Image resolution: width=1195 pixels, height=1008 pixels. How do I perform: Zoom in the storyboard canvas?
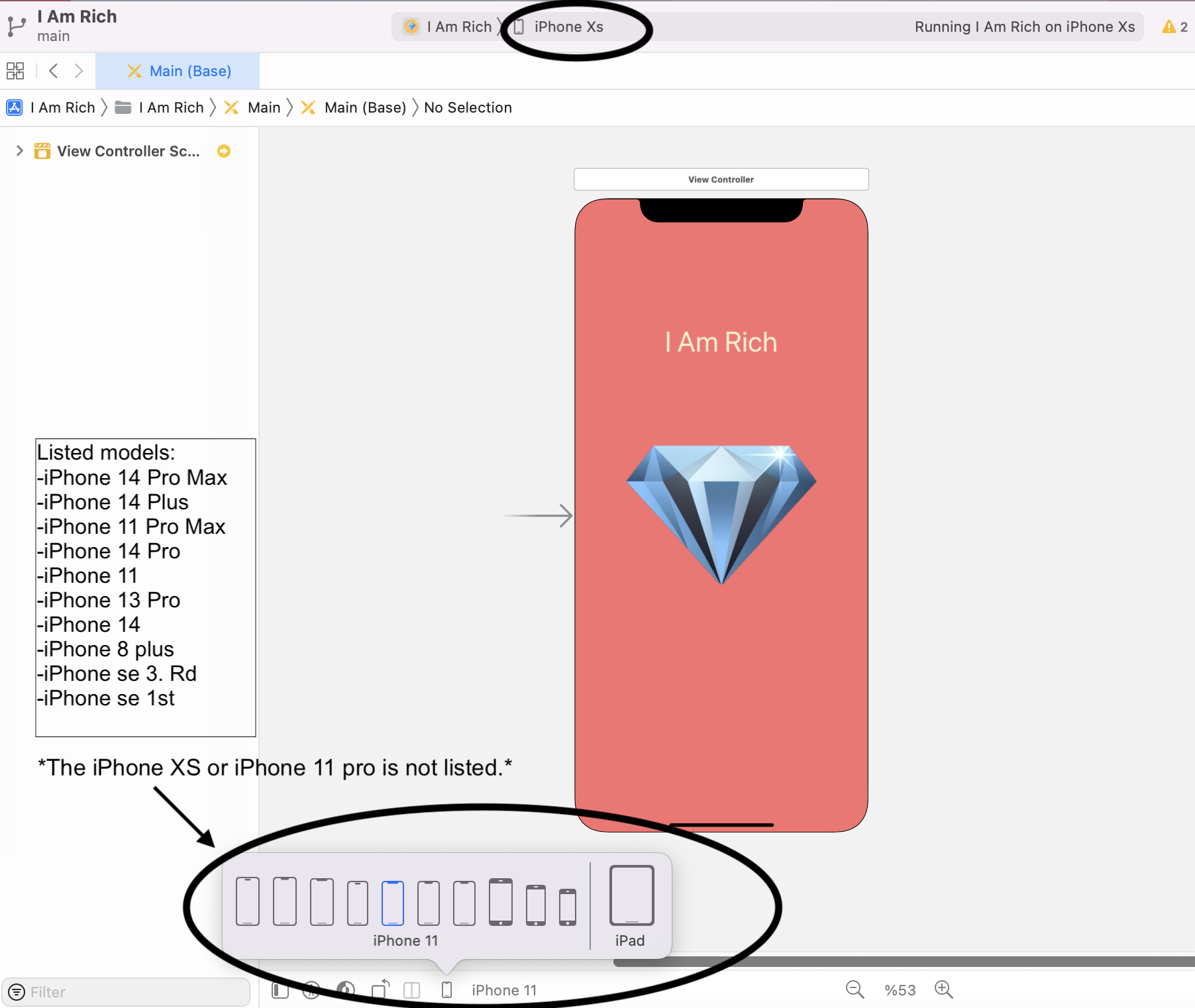944,990
